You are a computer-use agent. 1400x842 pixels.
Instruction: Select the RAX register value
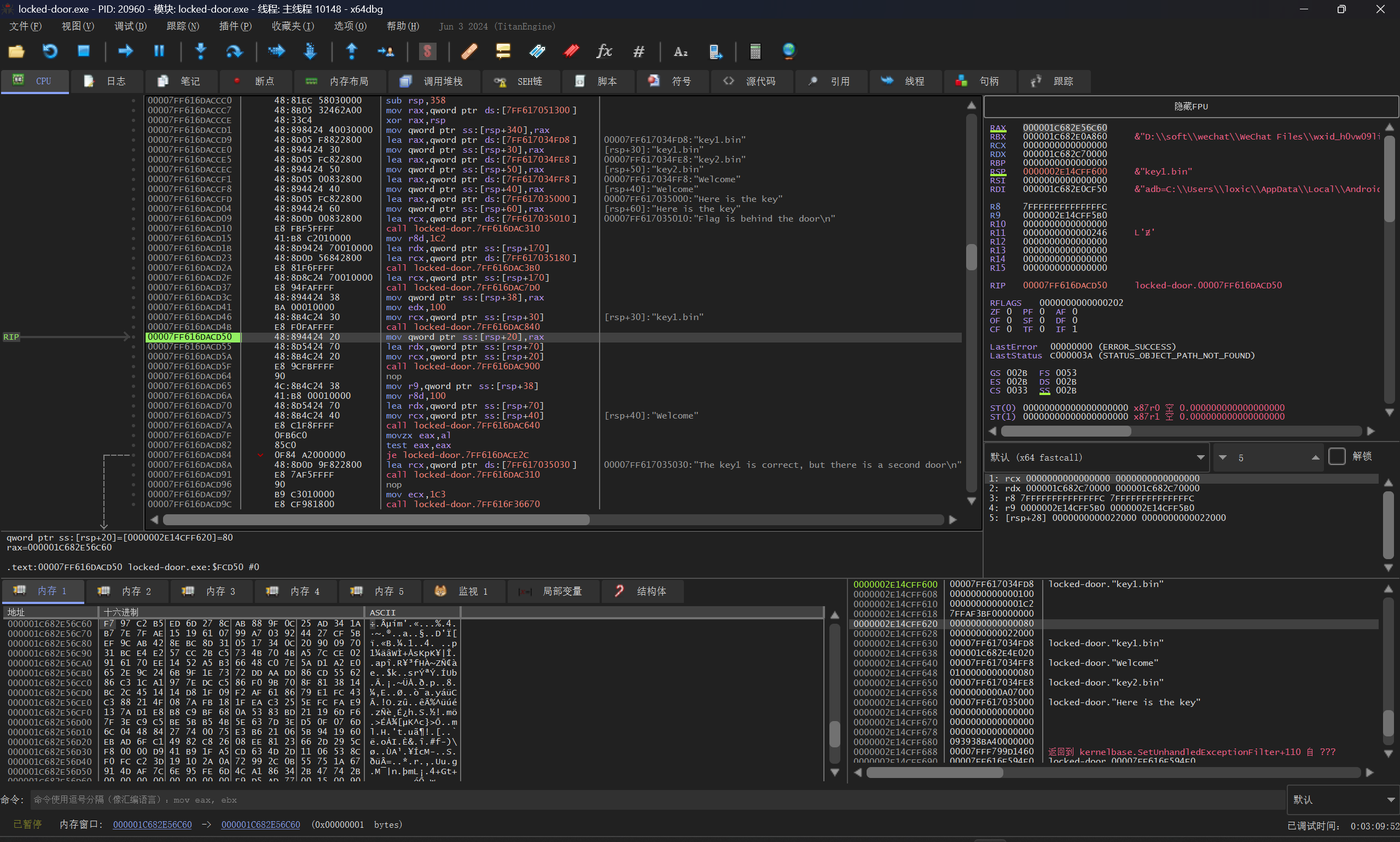[x=1065, y=127]
